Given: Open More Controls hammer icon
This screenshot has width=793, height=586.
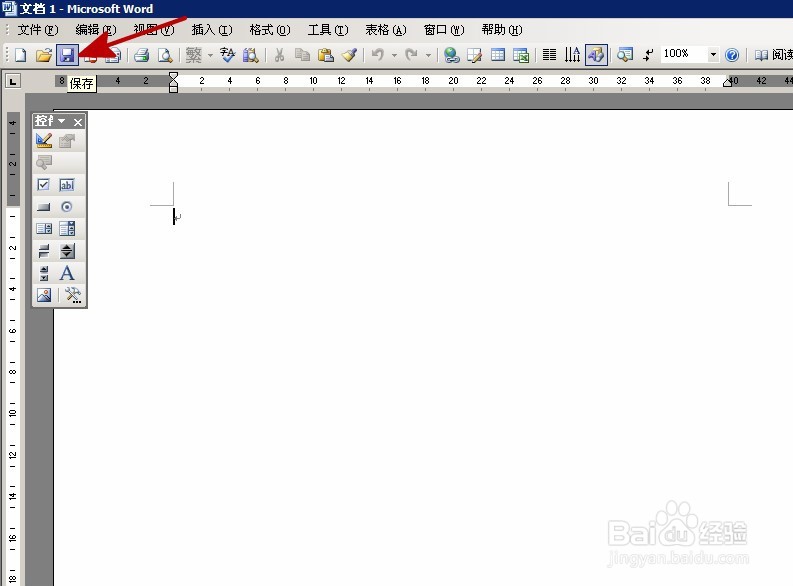Looking at the screenshot, I should pos(73,295).
